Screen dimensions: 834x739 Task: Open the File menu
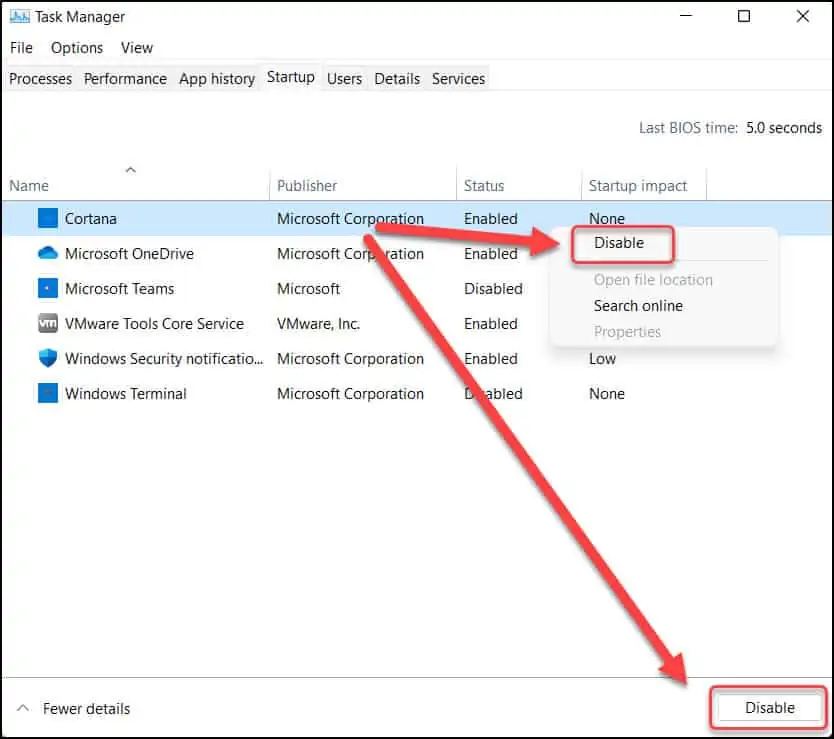21,48
